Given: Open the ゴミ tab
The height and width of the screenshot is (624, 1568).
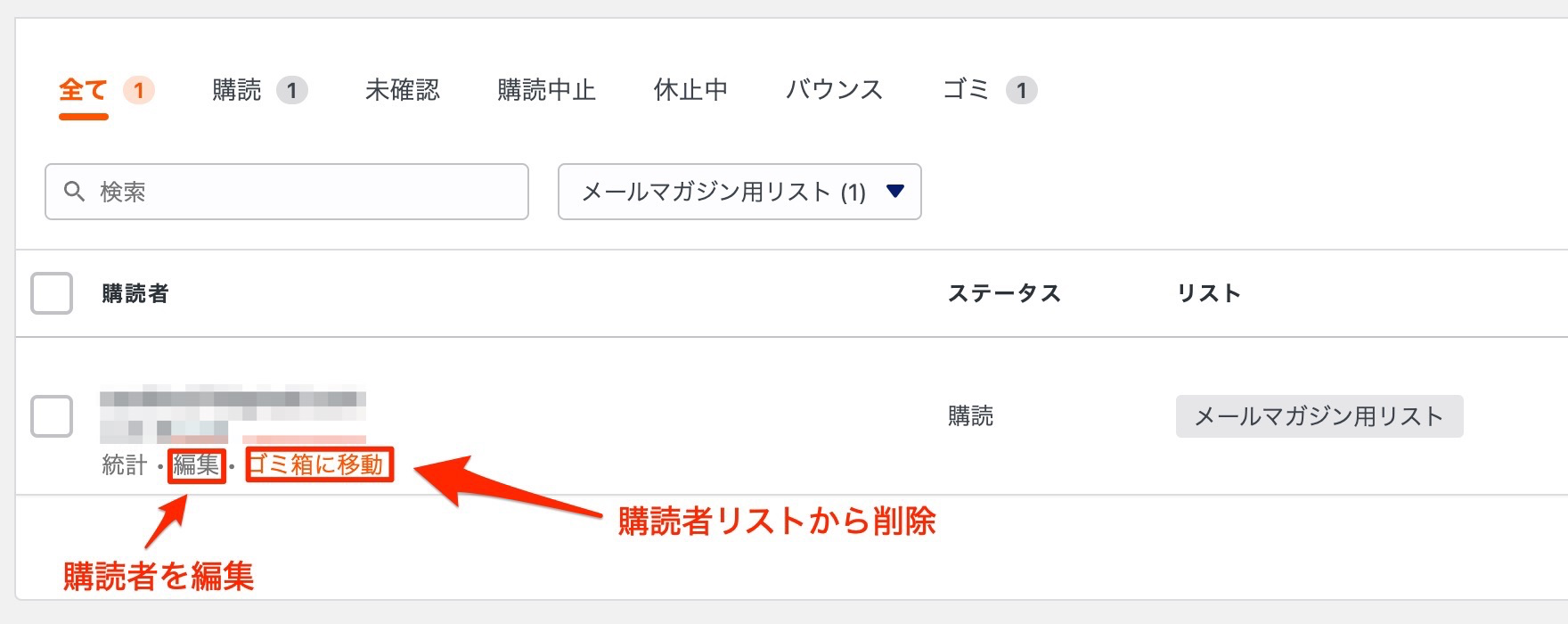Looking at the screenshot, I should (967, 90).
